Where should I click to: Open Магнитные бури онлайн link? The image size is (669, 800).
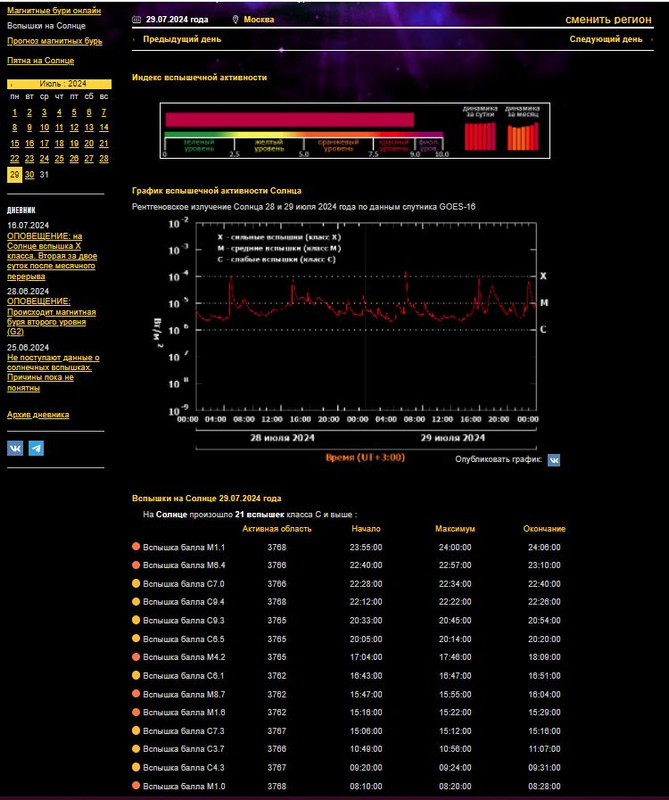click(x=54, y=10)
